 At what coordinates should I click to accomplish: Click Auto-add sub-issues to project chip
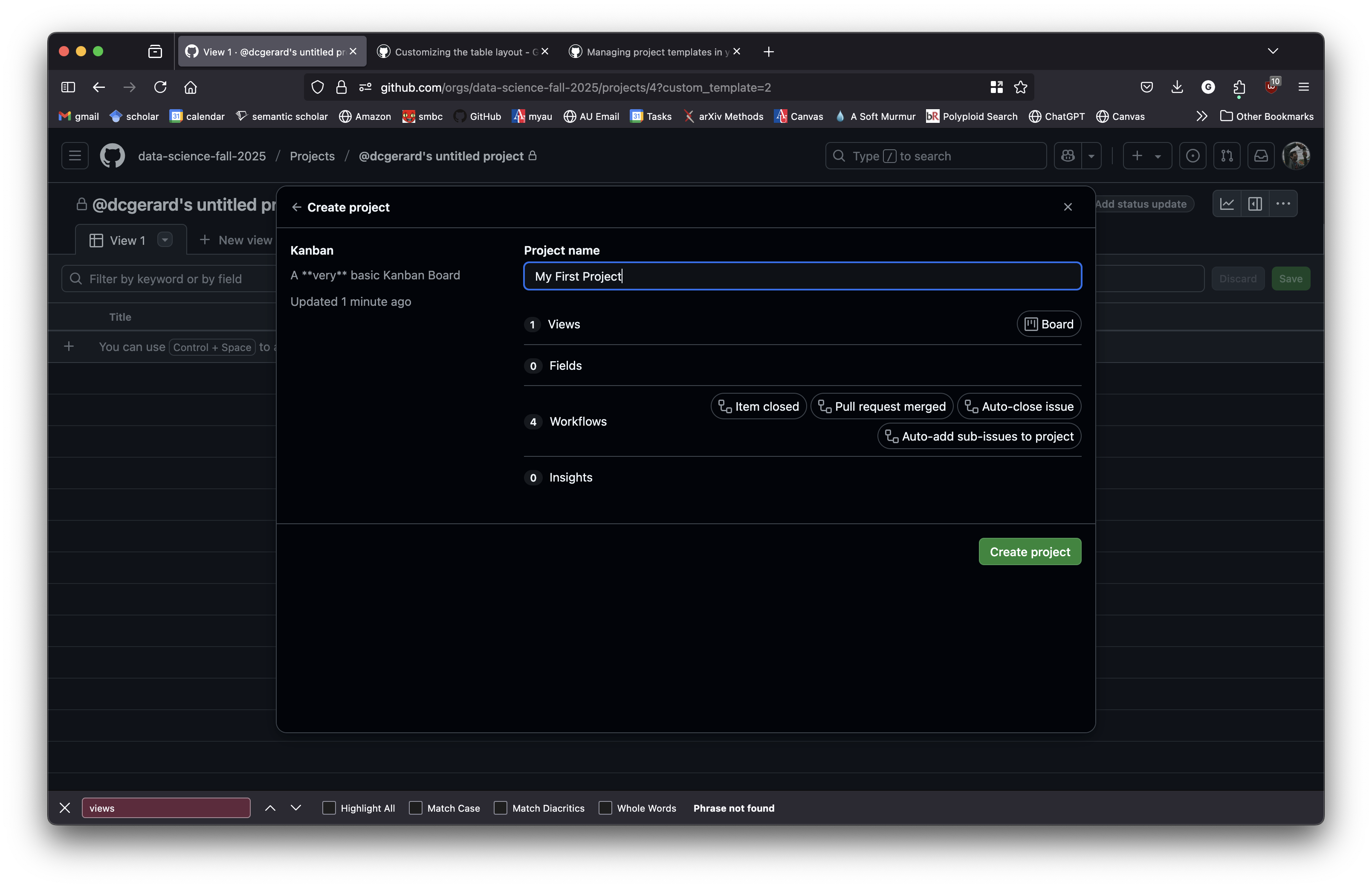[978, 436]
